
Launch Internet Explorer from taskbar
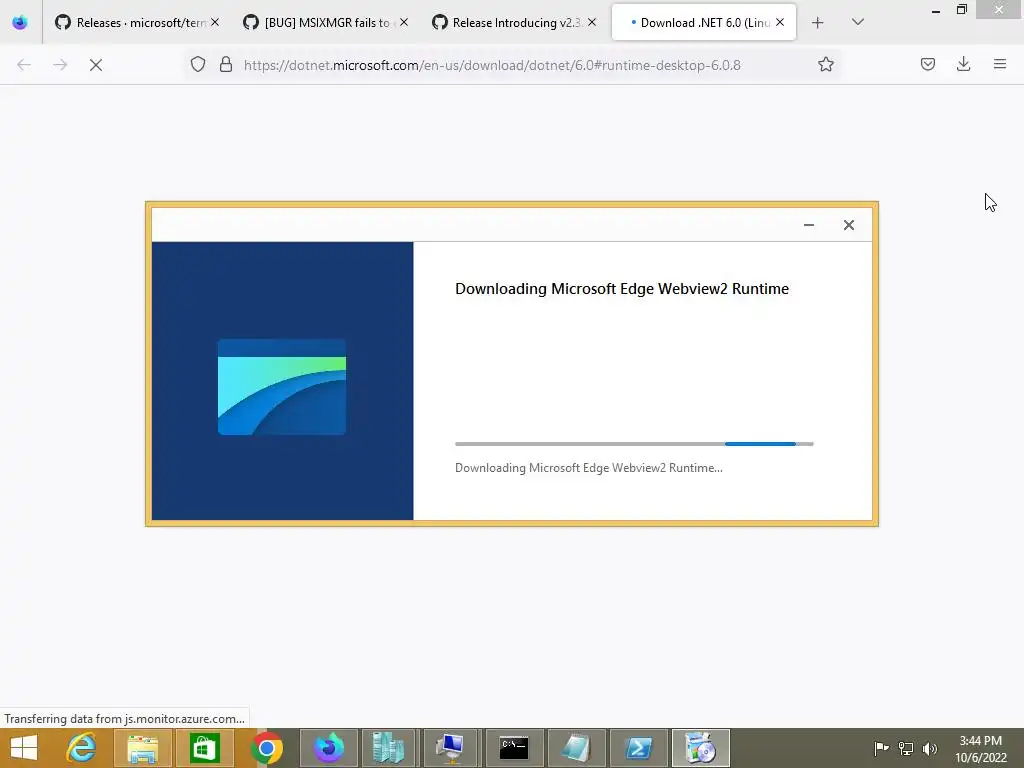coord(82,748)
